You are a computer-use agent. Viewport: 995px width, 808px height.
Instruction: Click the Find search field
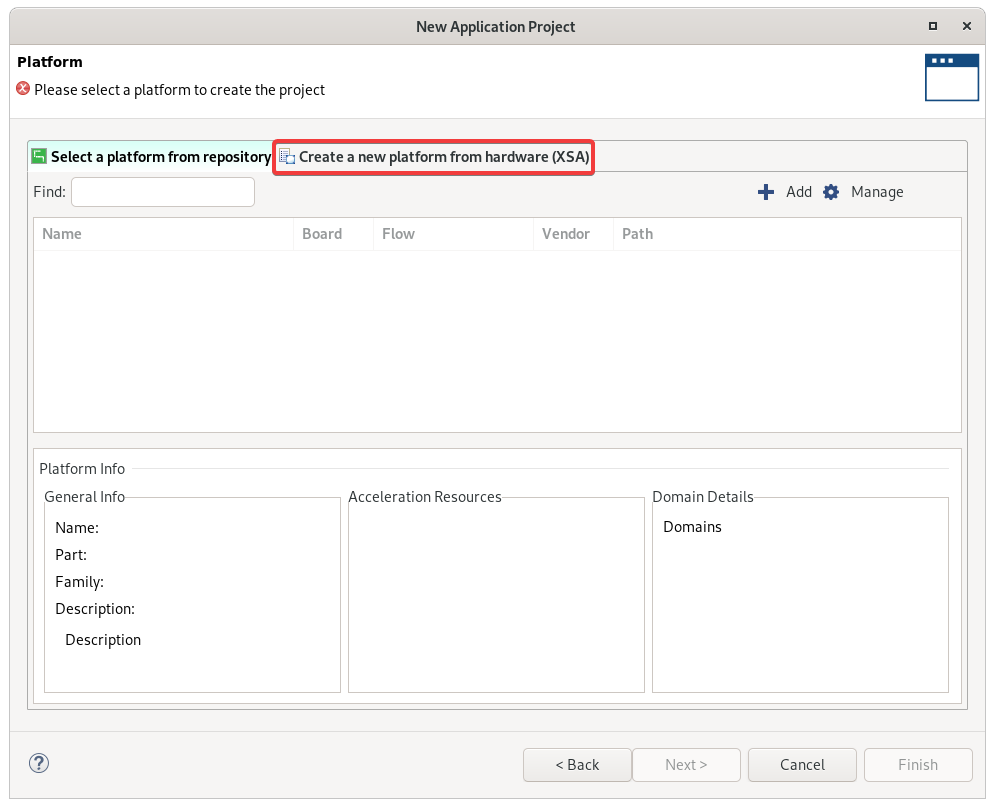pyautogui.click(x=163, y=192)
